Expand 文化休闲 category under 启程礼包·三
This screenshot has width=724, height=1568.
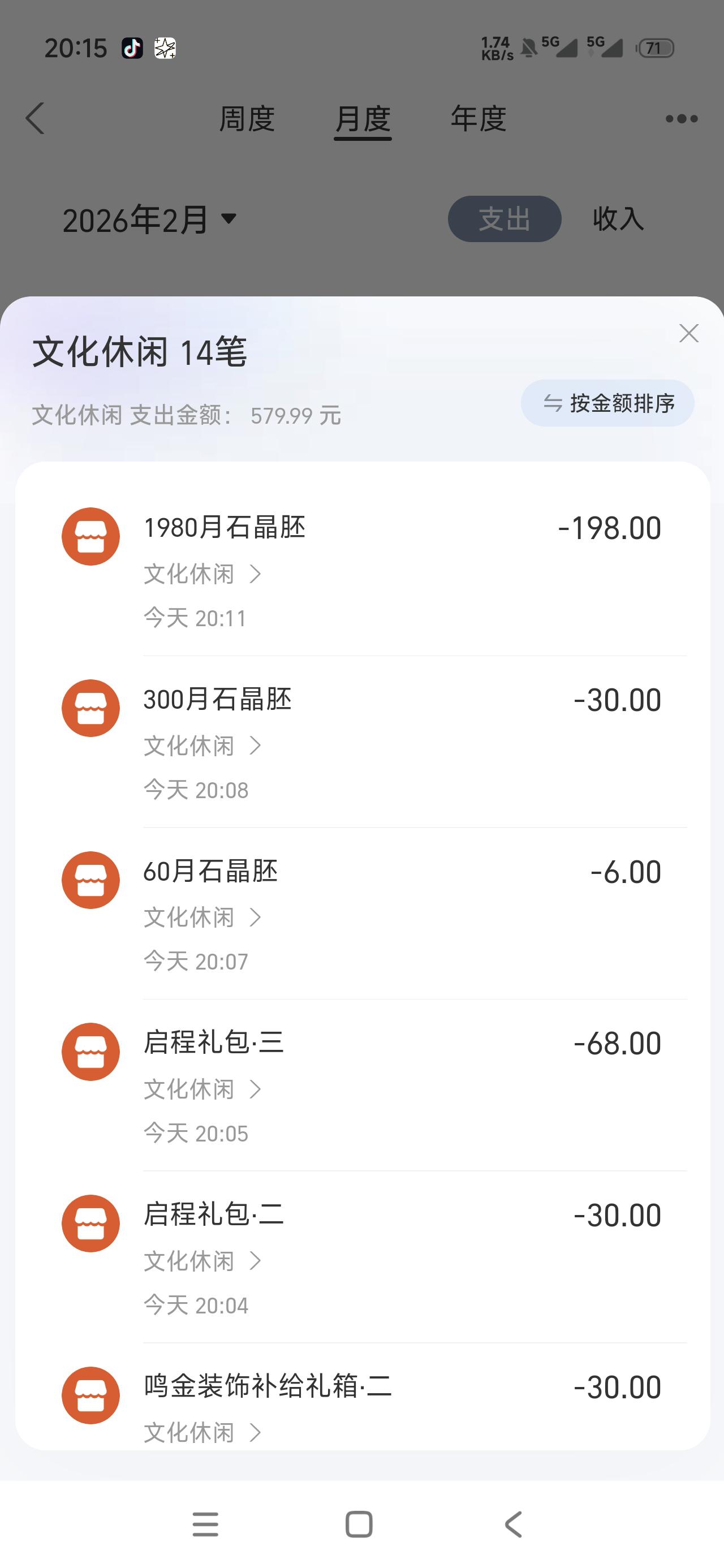tap(202, 1089)
